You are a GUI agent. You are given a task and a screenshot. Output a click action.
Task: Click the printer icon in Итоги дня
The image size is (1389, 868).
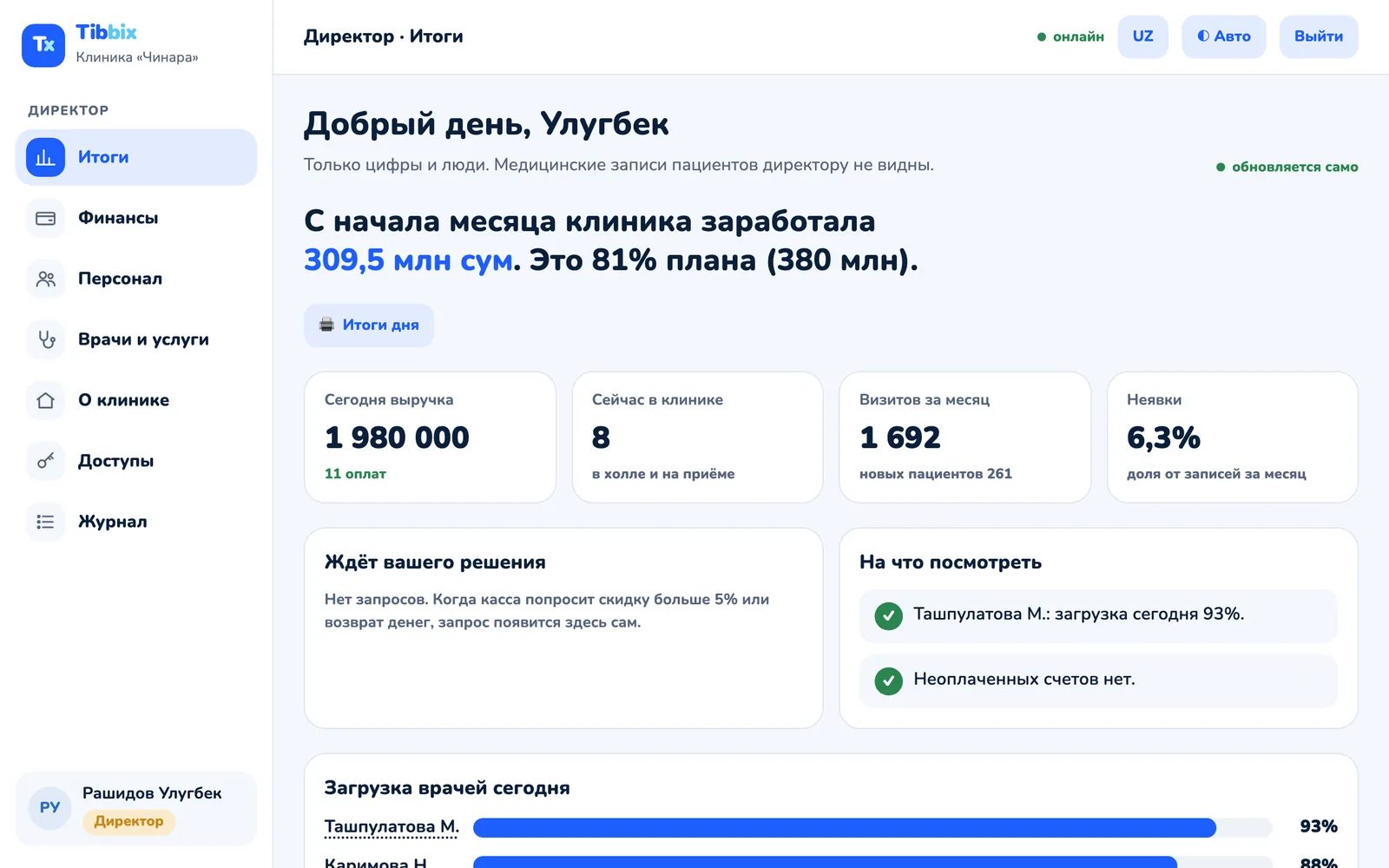point(326,325)
